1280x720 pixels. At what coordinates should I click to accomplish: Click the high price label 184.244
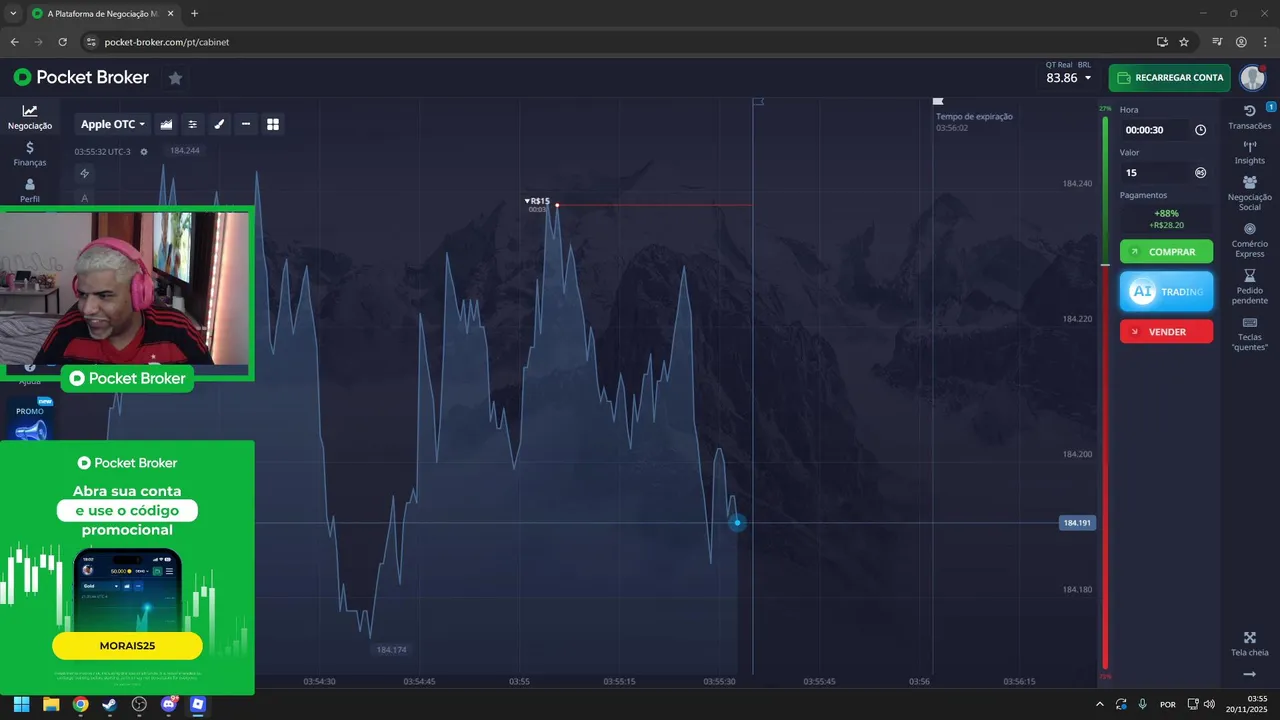click(184, 151)
